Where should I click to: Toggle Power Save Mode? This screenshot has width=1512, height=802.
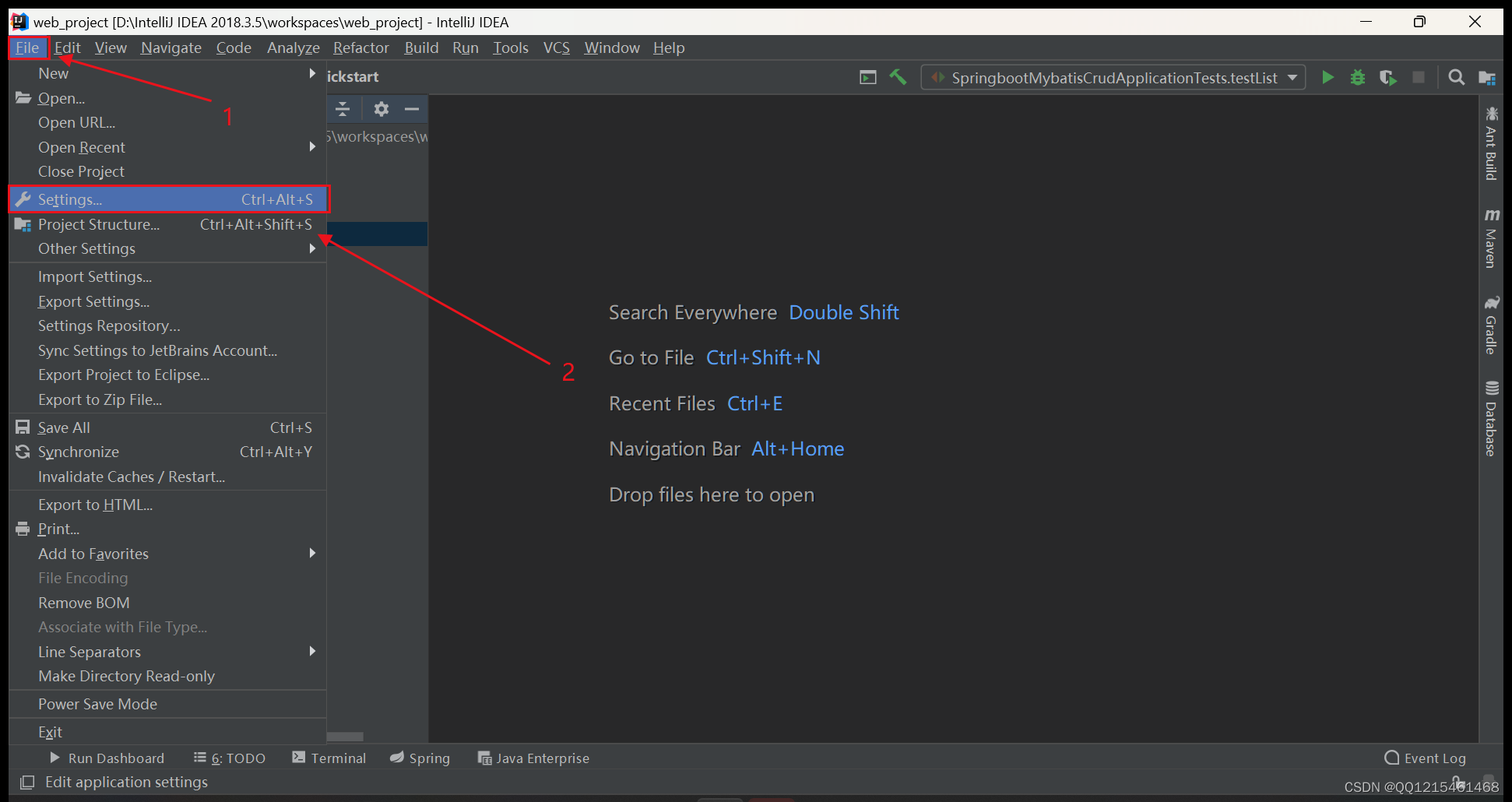[167, 704]
